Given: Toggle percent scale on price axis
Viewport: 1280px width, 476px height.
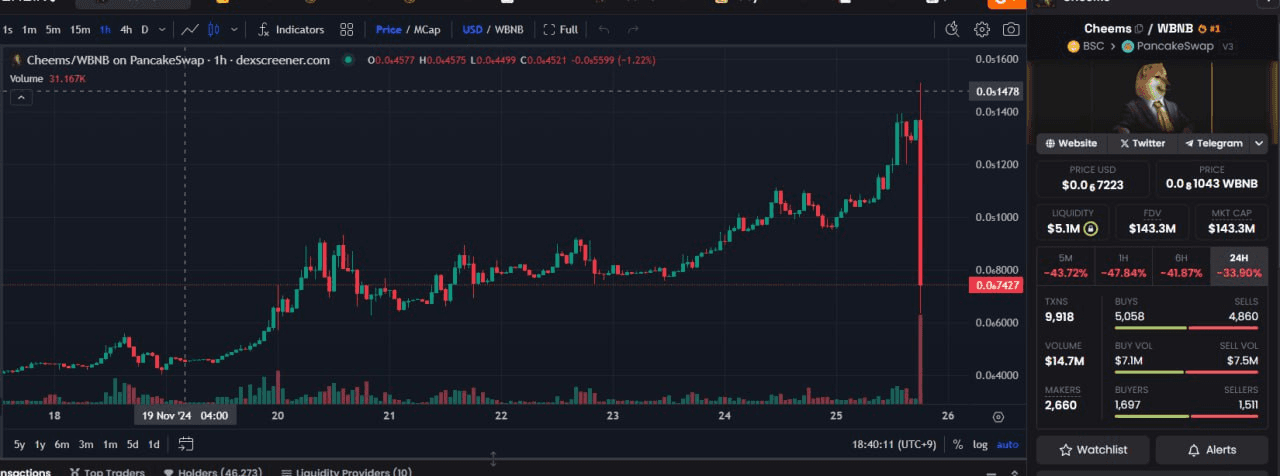Looking at the screenshot, I should (x=958, y=444).
